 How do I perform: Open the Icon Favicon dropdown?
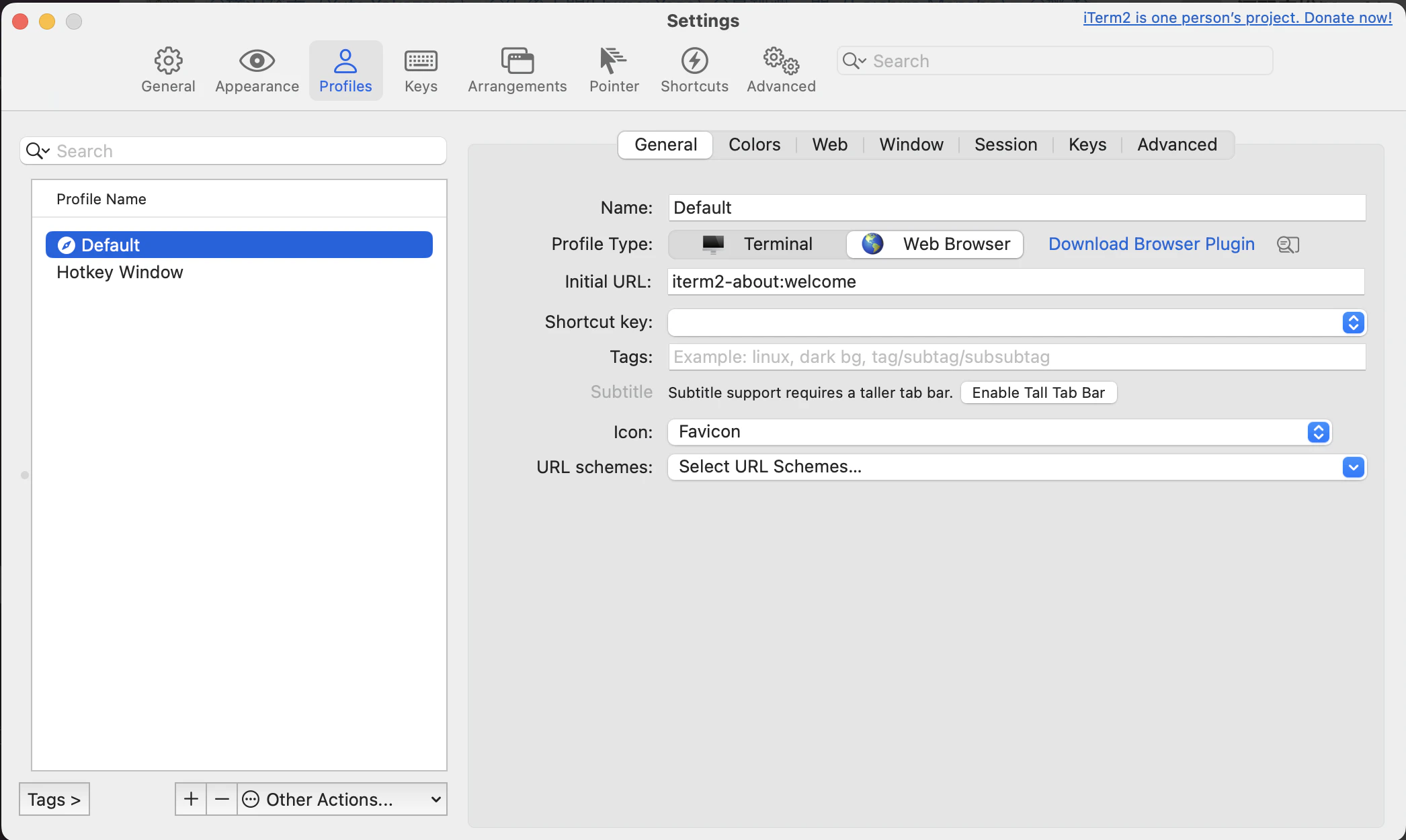pyautogui.click(x=999, y=432)
